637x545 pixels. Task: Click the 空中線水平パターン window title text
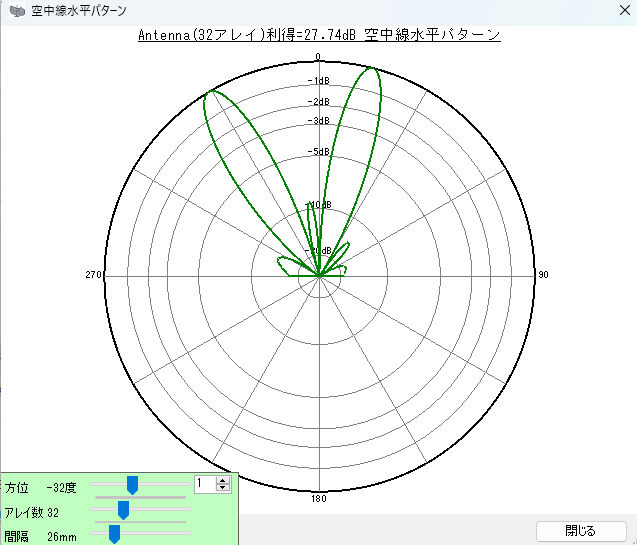(80, 11)
